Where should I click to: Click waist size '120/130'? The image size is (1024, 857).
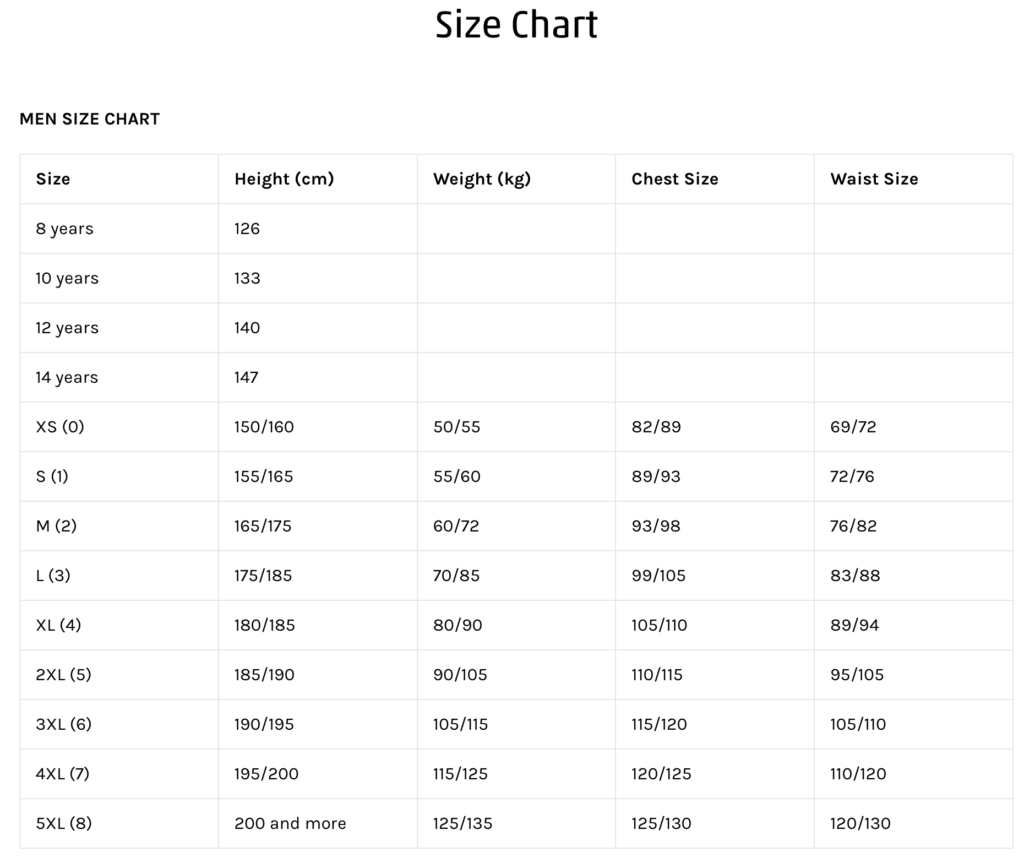point(860,824)
